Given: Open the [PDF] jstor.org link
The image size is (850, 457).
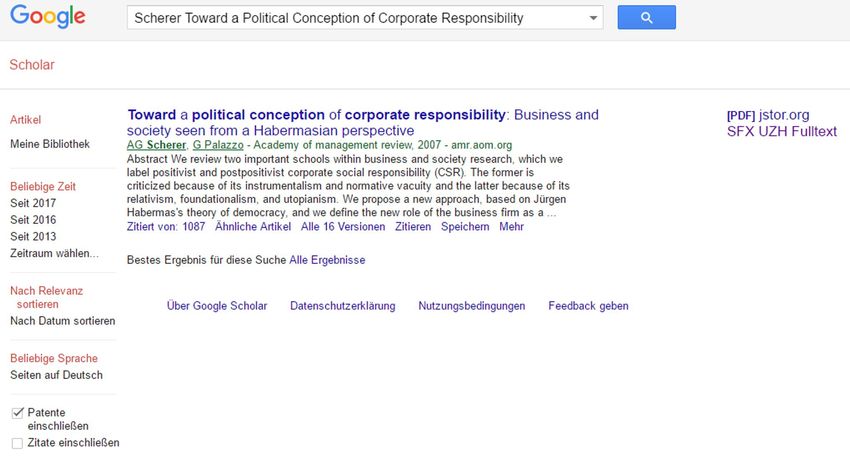Looking at the screenshot, I should pos(768,115).
